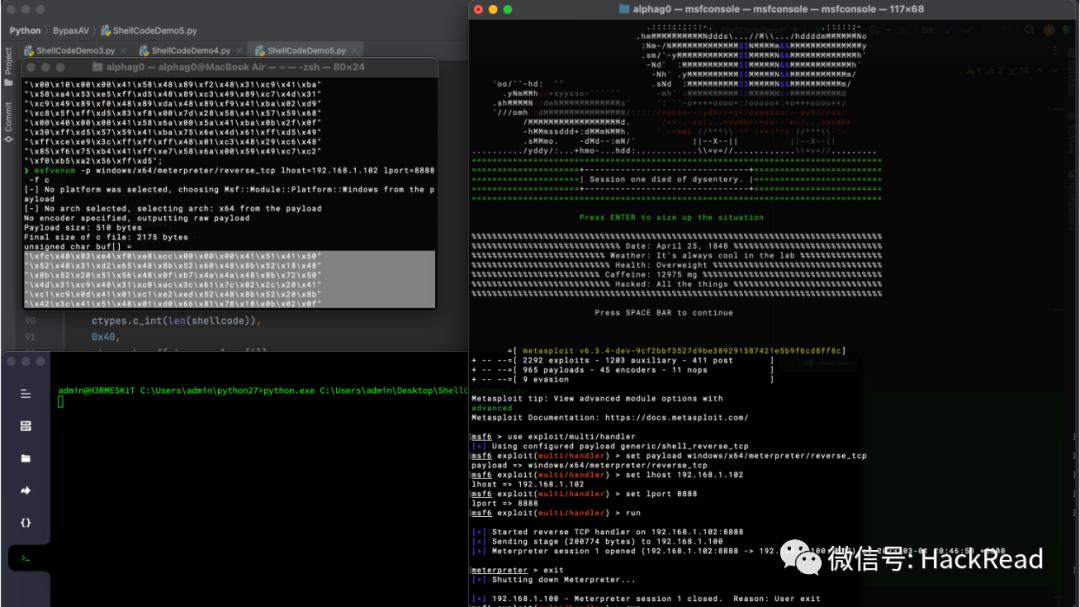
Task: Click 'Press ENTER to size up the situation' text
Action: (x=671, y=217)
